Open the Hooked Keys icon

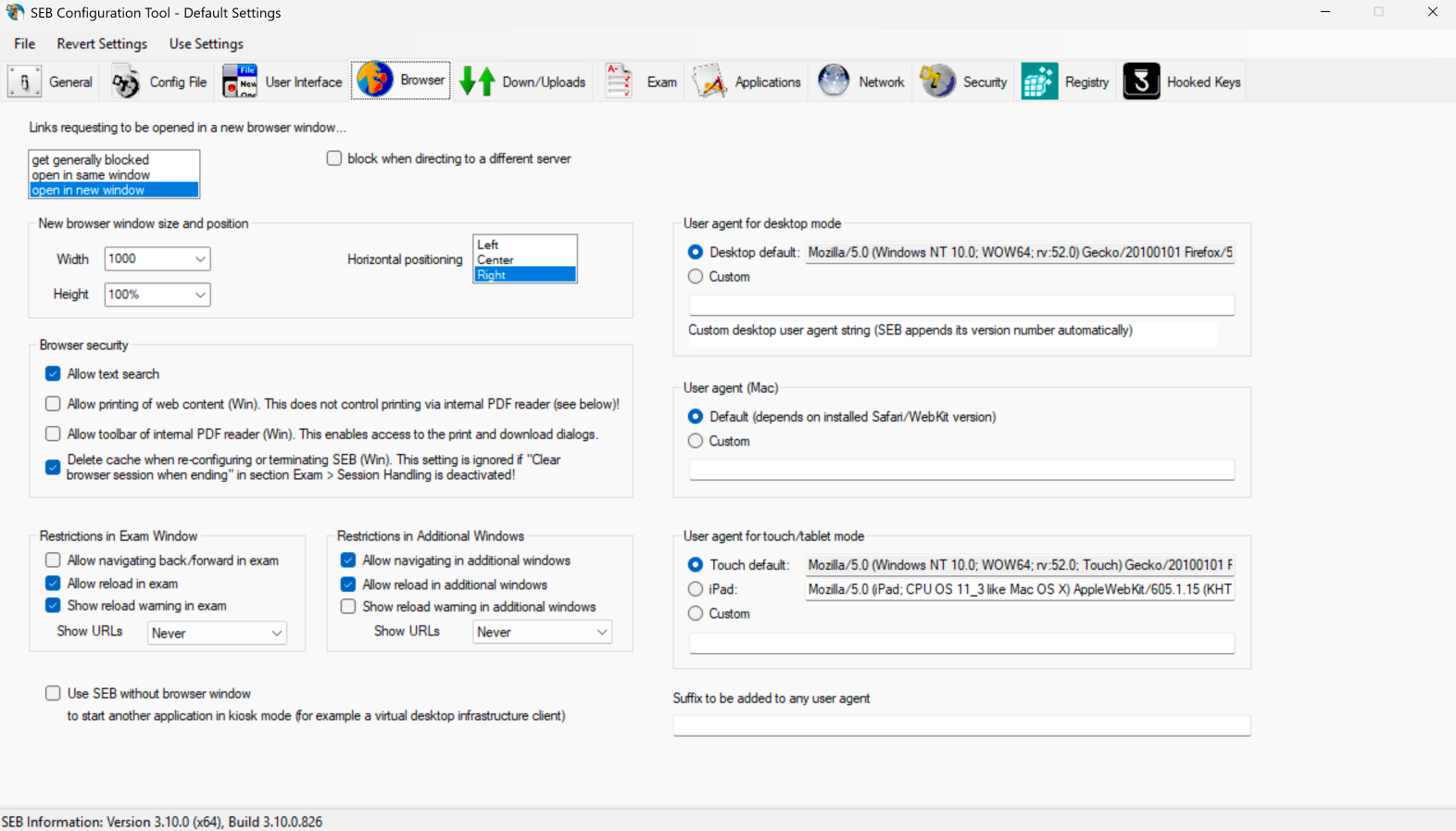coord(1141,82)
